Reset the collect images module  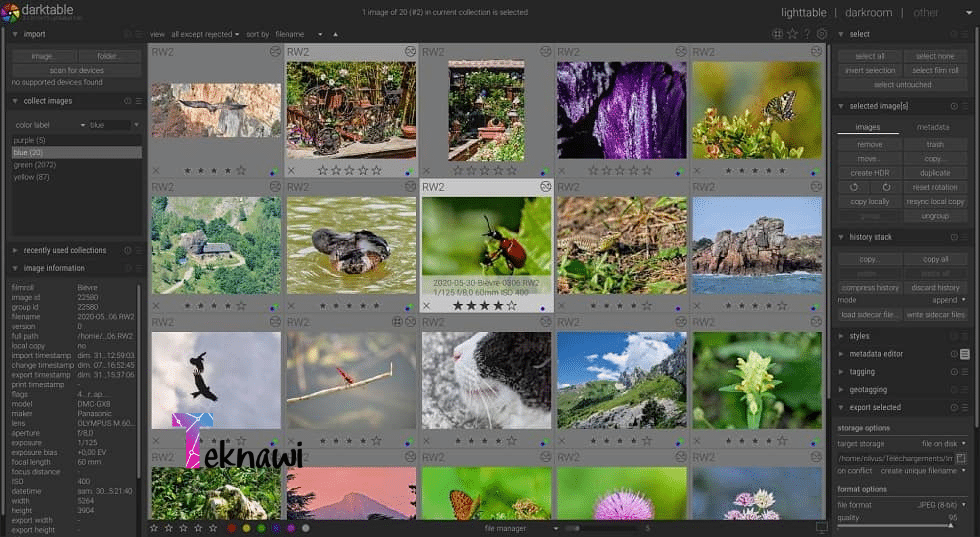[128, 101]
